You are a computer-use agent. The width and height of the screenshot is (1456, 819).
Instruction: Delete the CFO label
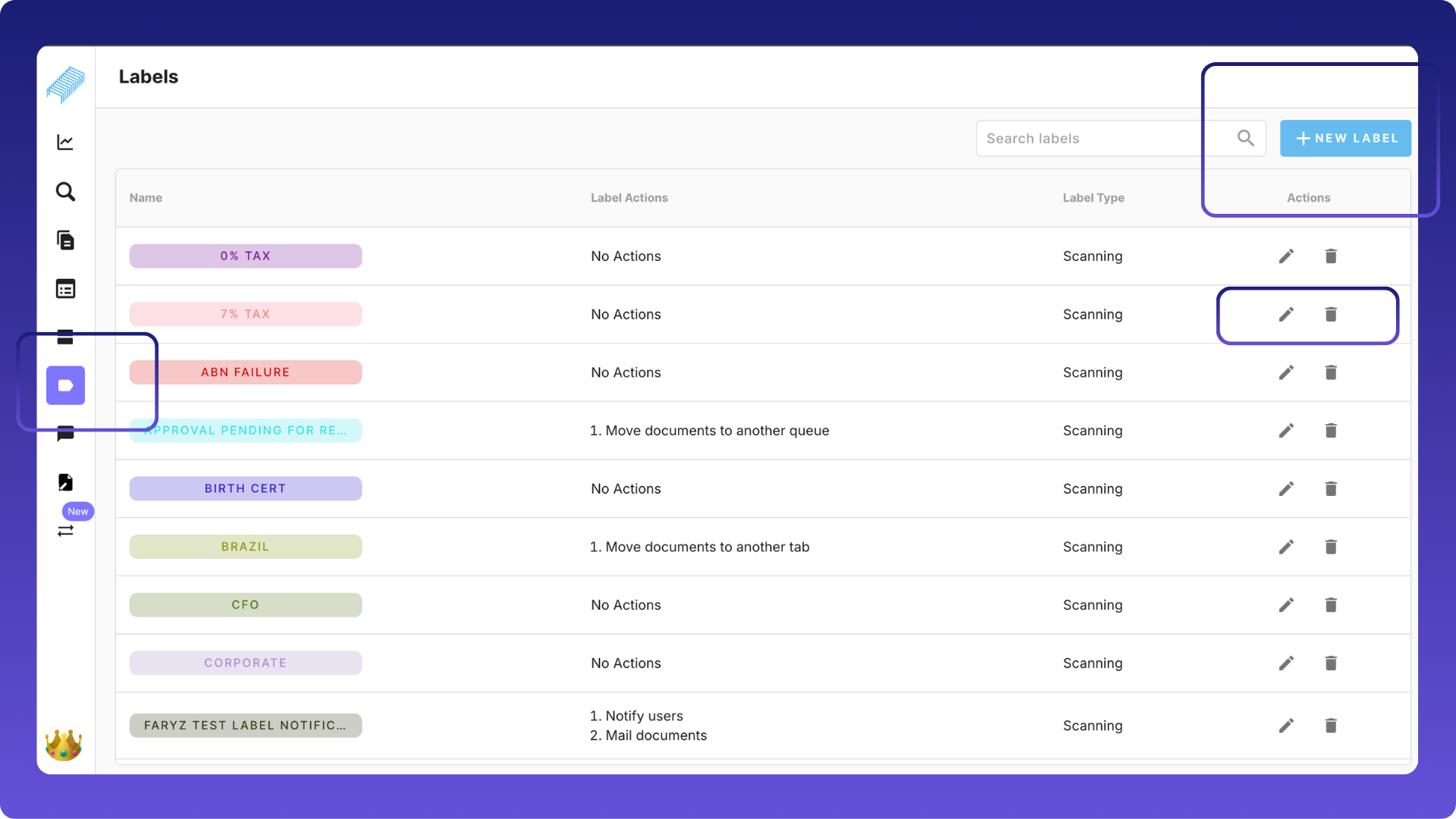tap(1331, 604)
